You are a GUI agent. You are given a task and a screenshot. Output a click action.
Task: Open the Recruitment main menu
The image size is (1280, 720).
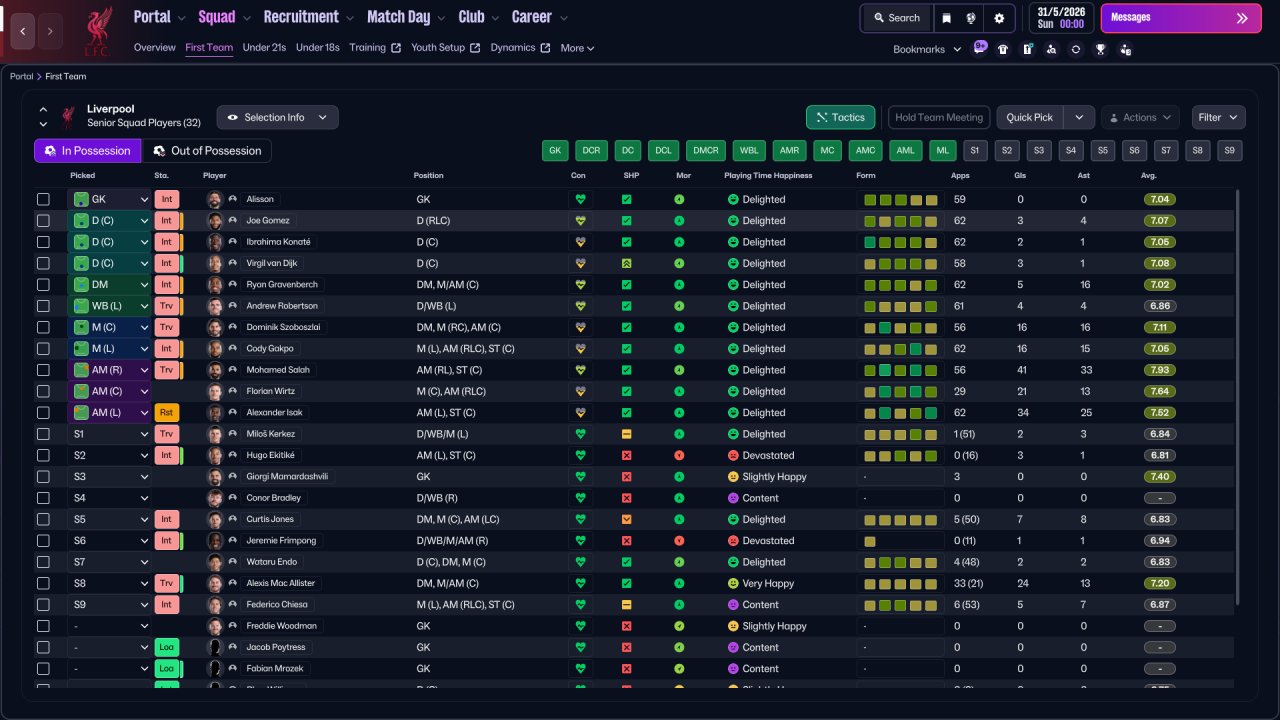pyautogui.click(x=309, y=17)
